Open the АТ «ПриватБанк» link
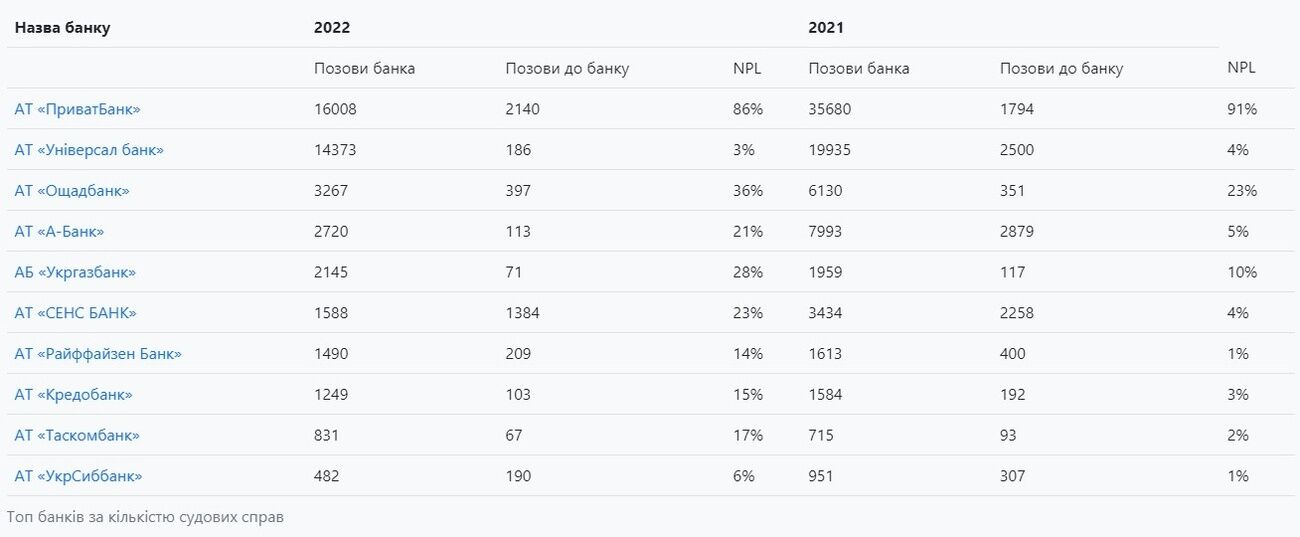Viewport: 1300px width, 537px height. [x=77, y=109]
